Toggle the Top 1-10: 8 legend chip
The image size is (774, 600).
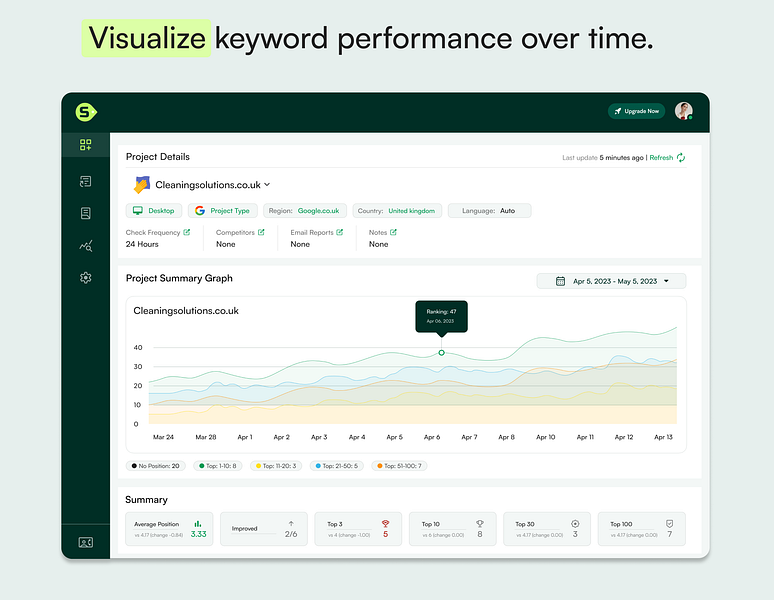(217, 466)
